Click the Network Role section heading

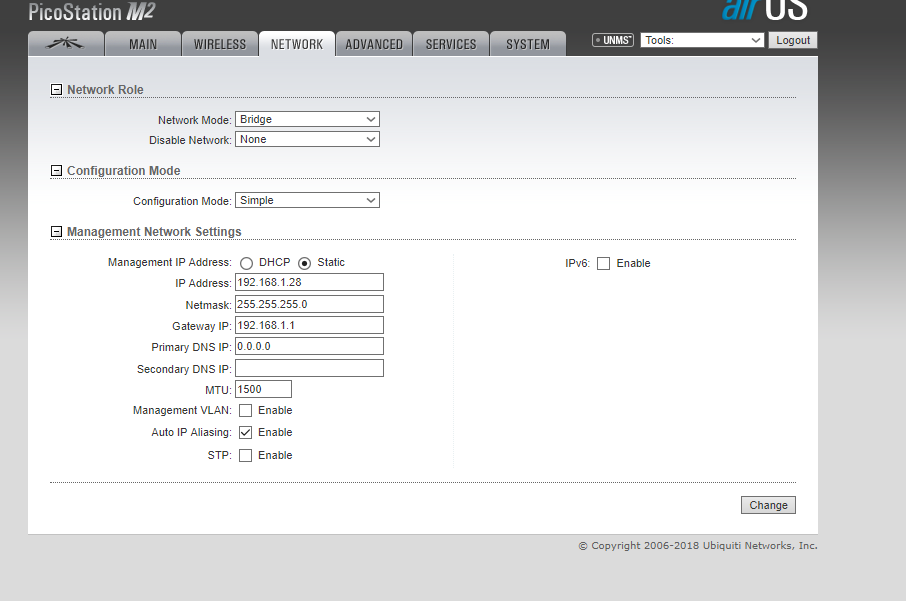click(x=105, y=90)
